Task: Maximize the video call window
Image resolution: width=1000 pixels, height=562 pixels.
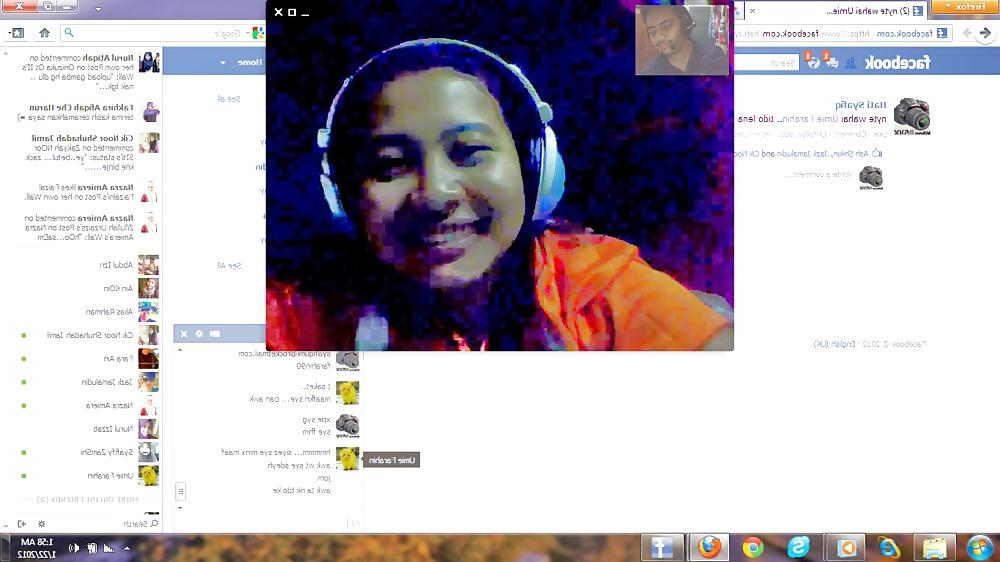Action: [292, 12]
